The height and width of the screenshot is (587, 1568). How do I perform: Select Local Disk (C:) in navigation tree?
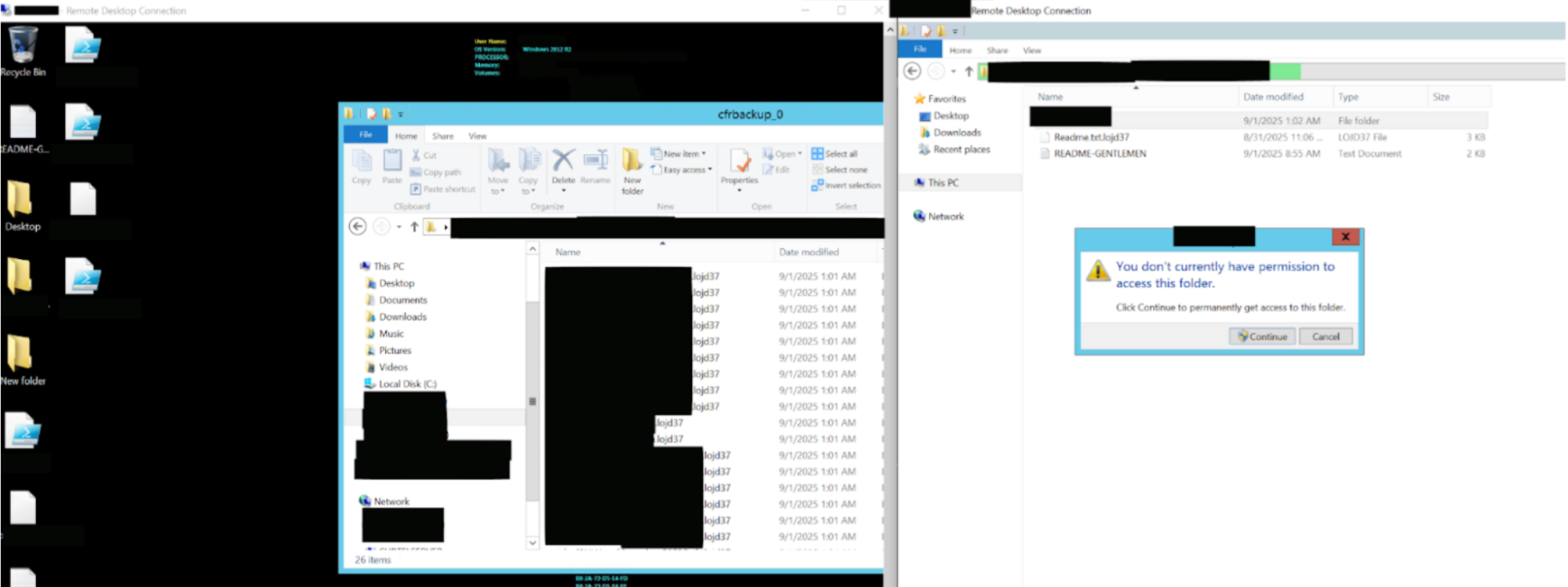tap(401, 384)
